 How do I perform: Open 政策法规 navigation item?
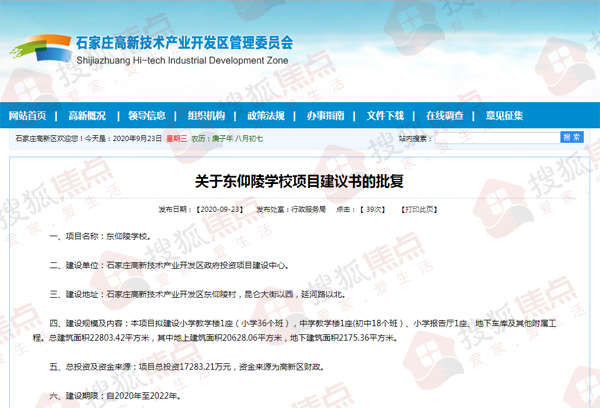click(x=266, y=116)
